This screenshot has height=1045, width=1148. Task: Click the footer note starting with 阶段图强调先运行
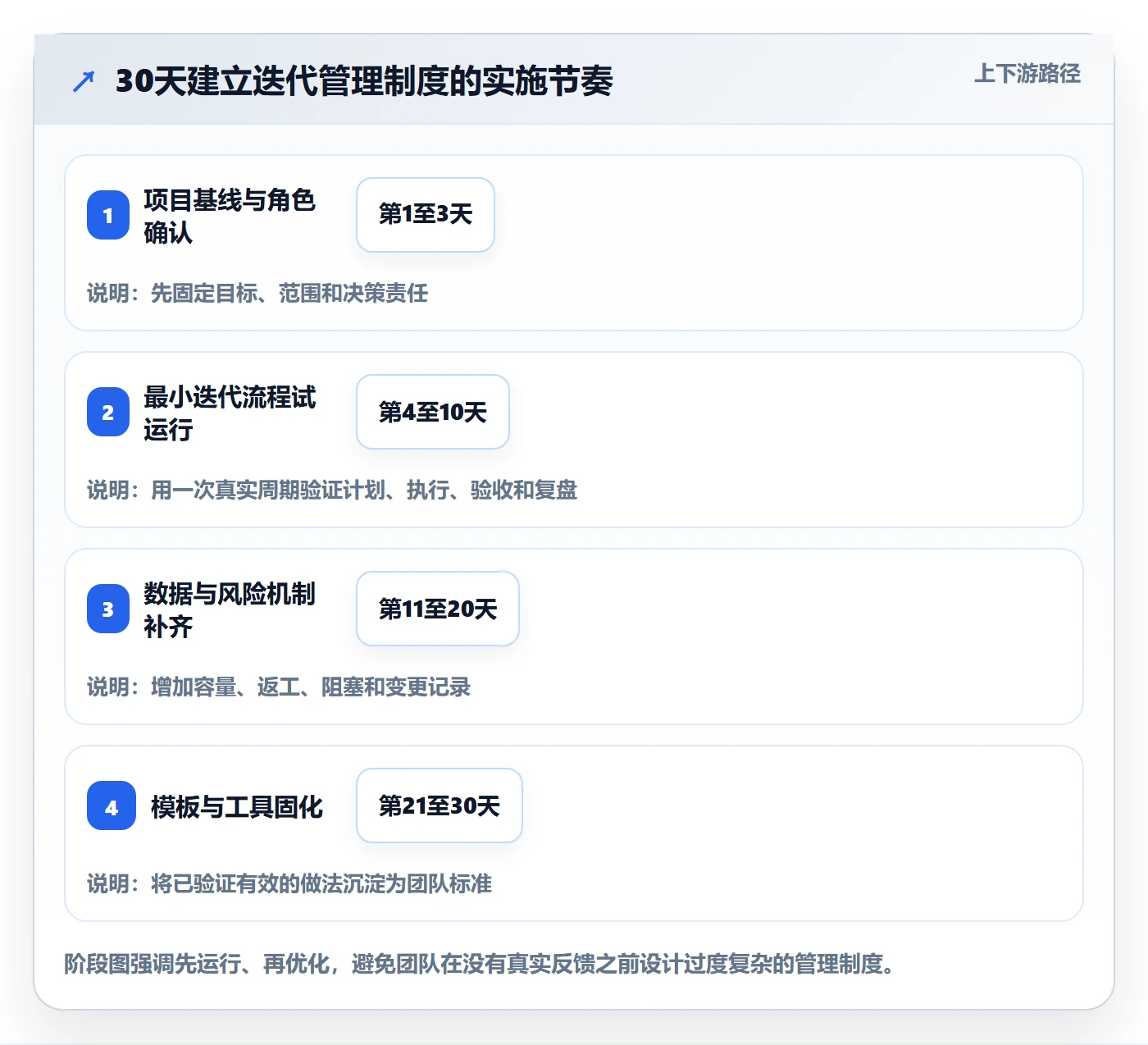tap(479, 963)
